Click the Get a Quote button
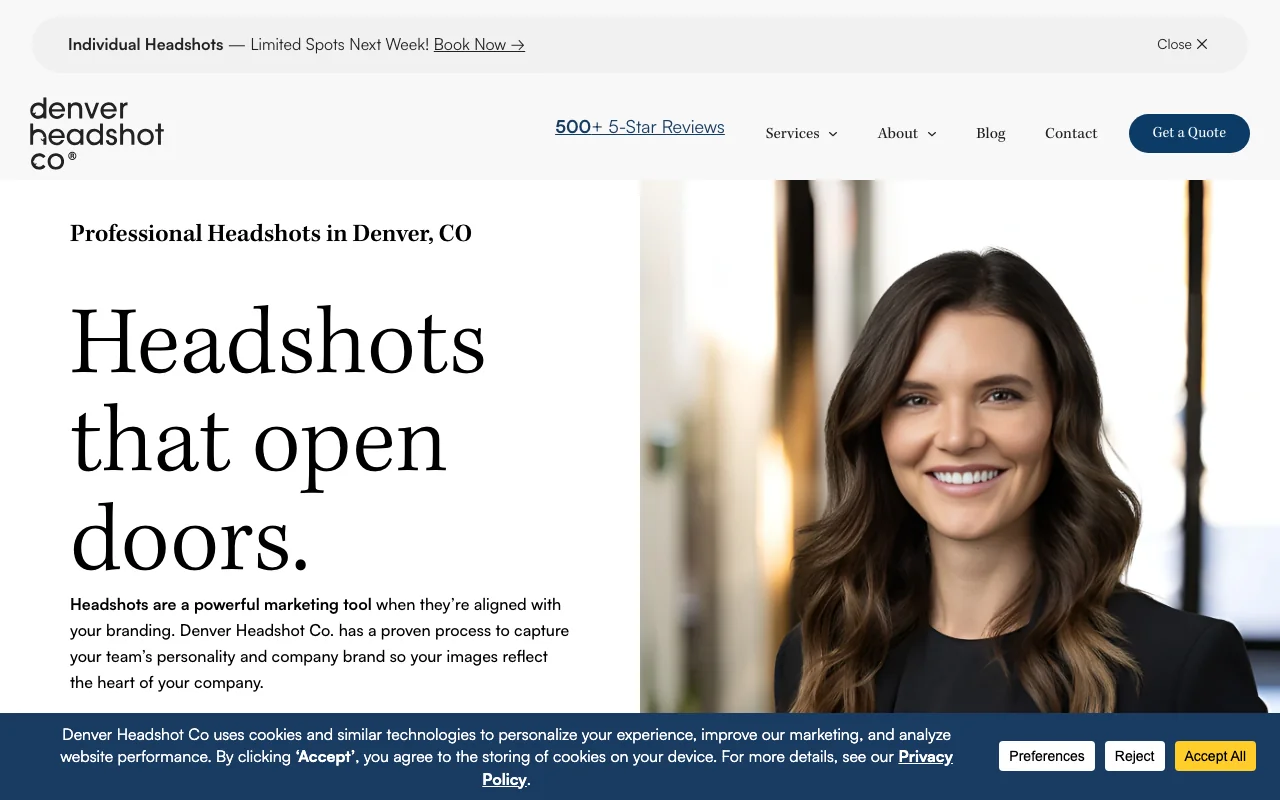 tap(1189, 133)
